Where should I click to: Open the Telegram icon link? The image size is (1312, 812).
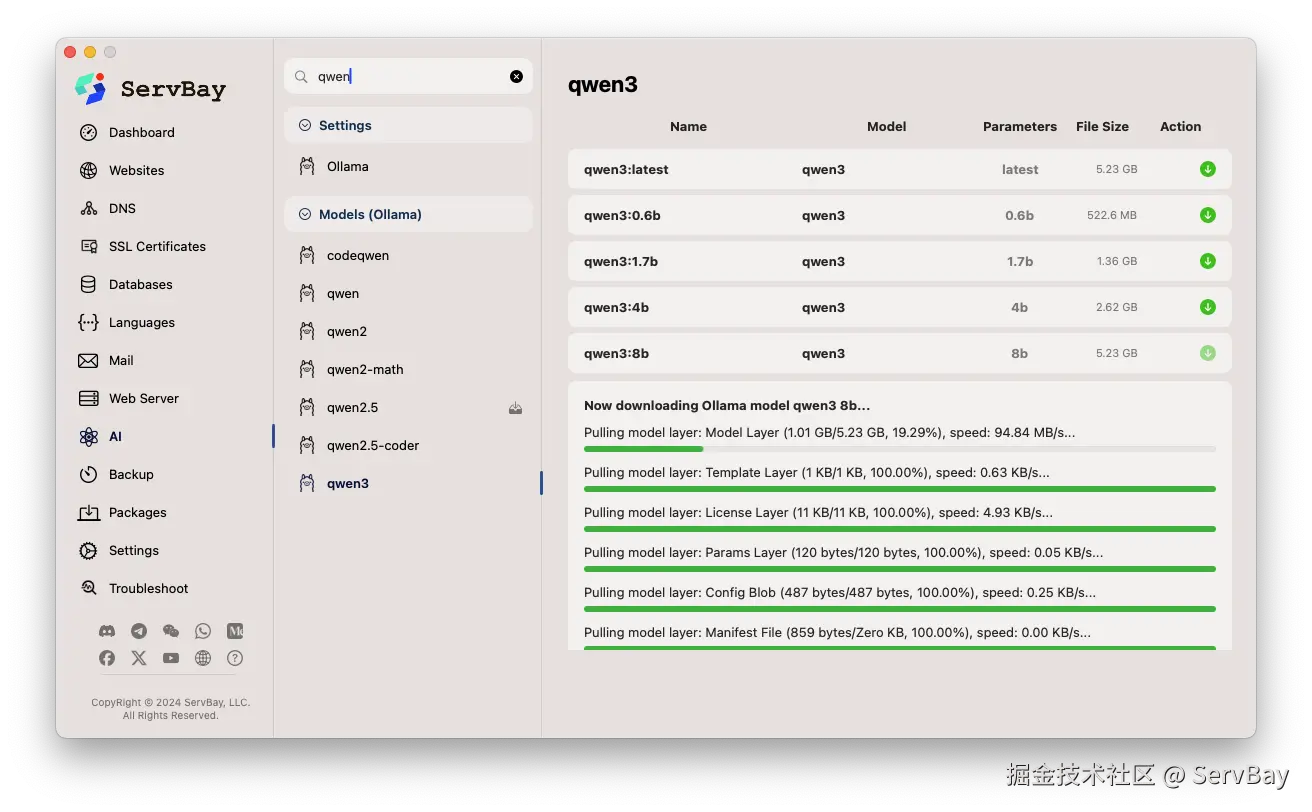[139, 631]
